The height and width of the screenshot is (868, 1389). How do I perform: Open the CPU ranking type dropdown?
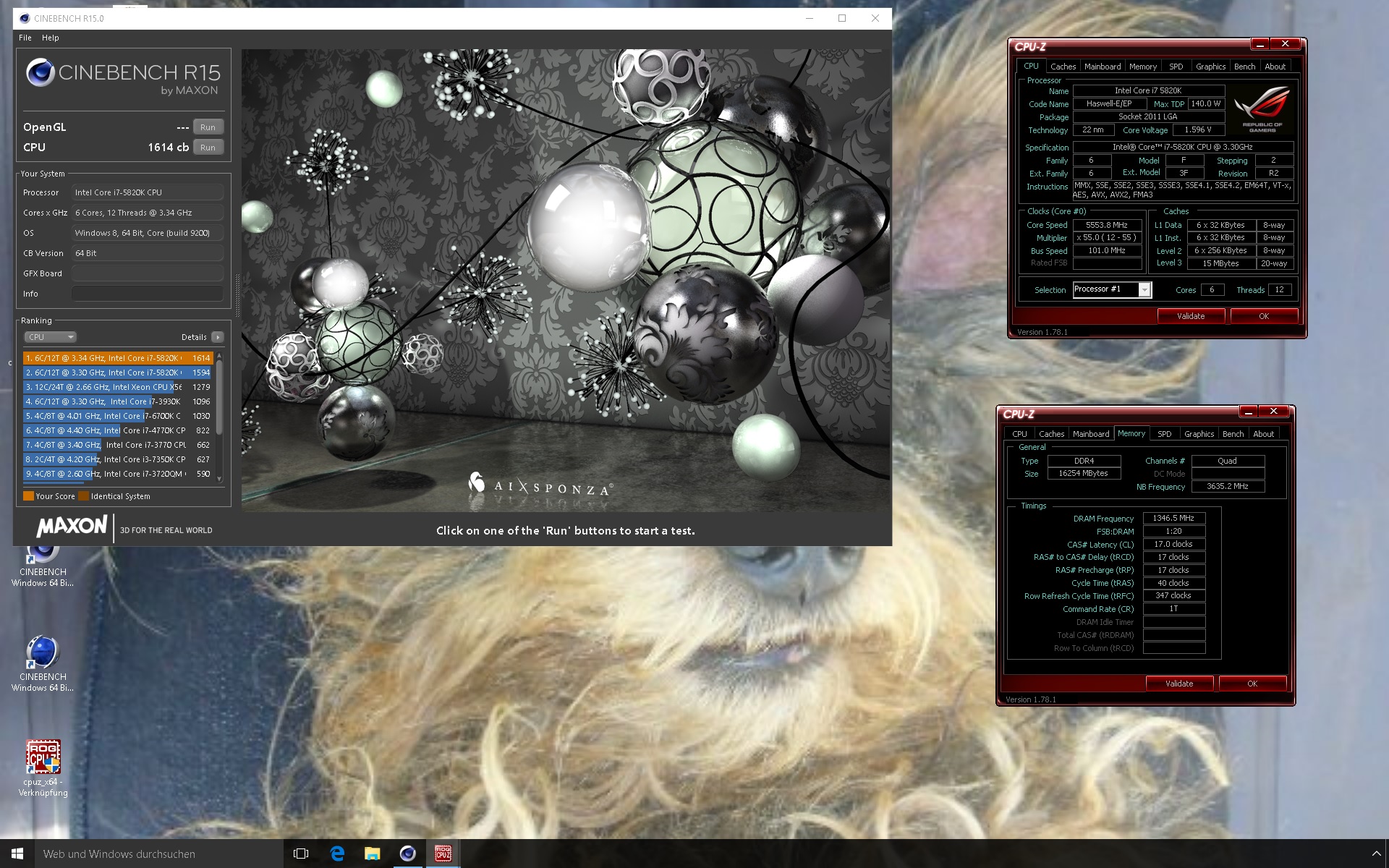pyautogui.click(x=50, y=337)
